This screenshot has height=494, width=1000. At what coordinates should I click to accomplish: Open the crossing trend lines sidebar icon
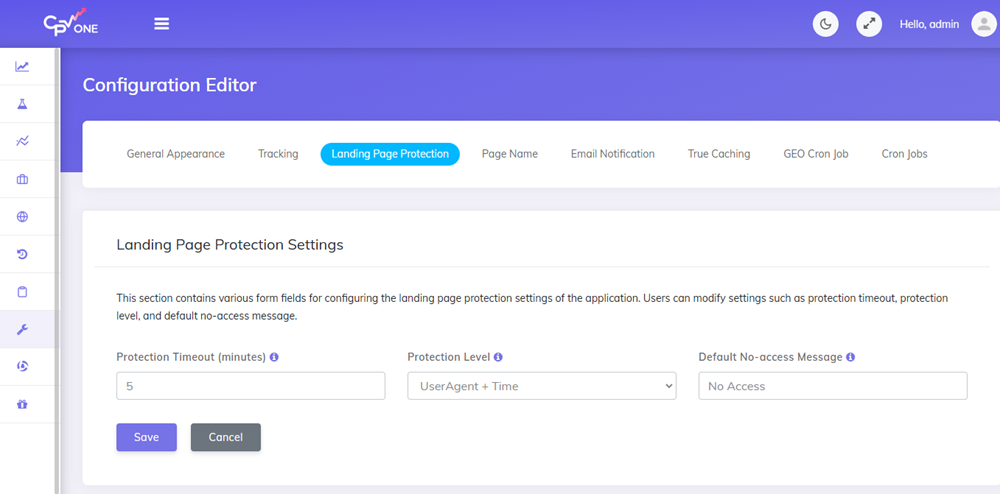click(22, 142)
